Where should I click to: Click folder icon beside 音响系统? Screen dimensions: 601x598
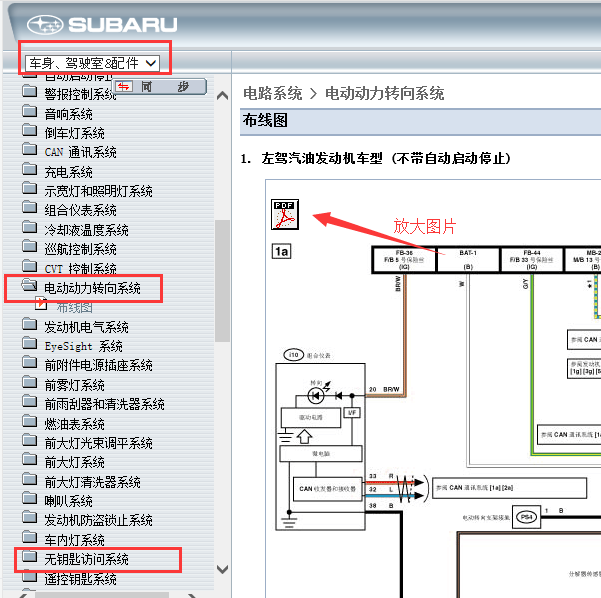[30, 112]
